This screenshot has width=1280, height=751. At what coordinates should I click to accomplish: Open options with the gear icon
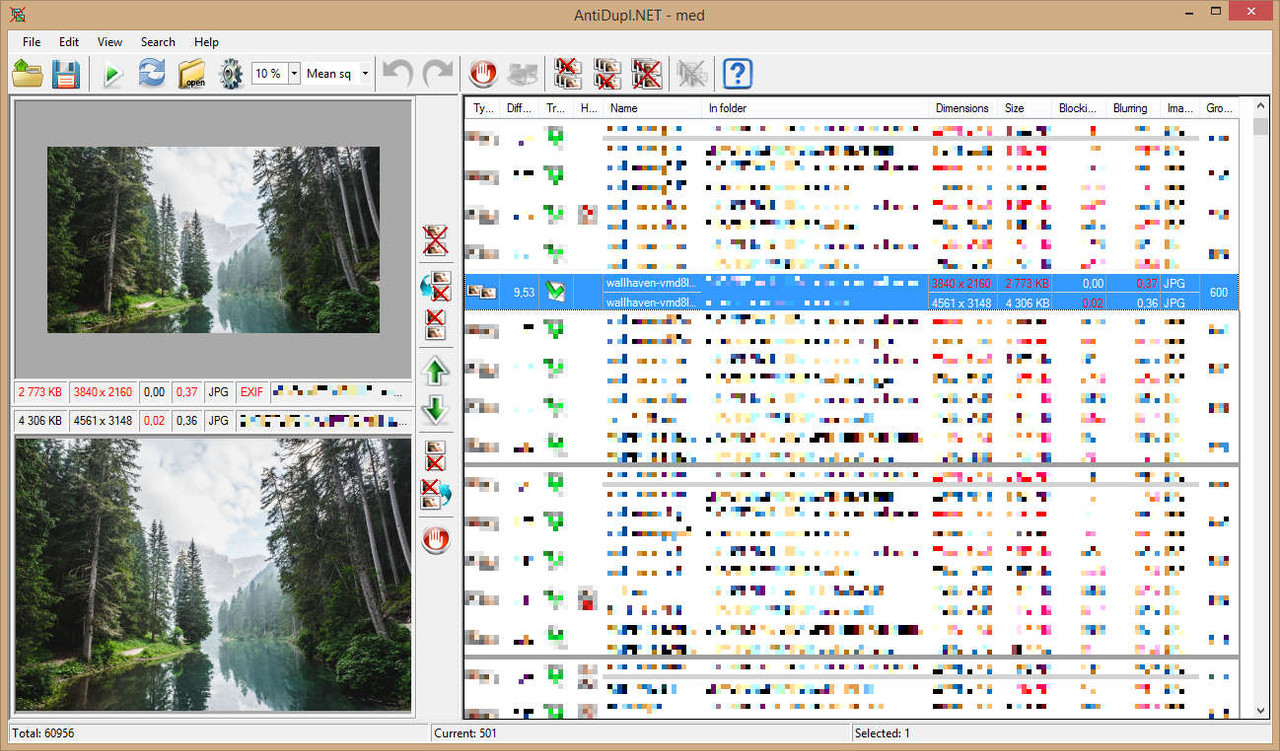tap(231, 74)
